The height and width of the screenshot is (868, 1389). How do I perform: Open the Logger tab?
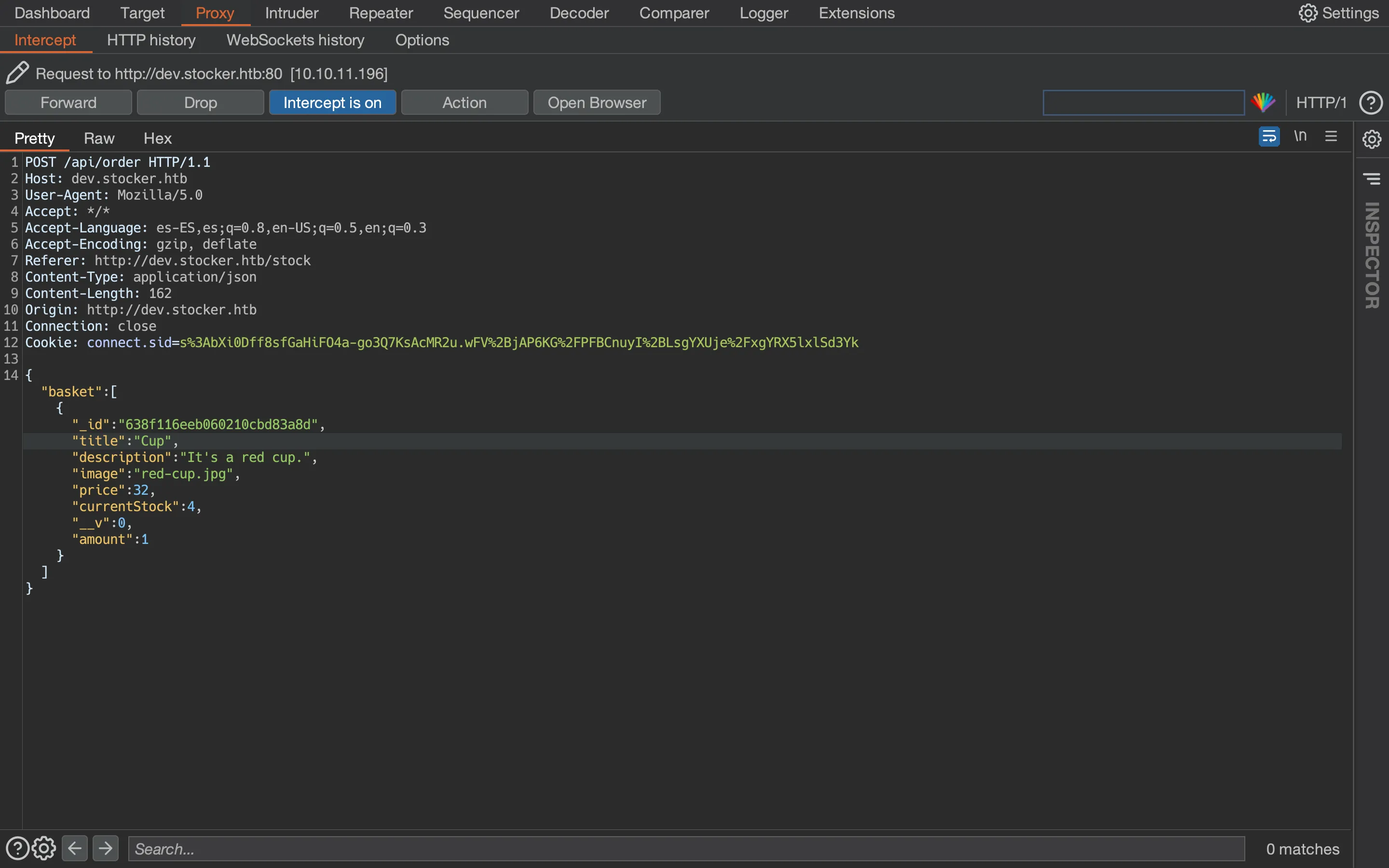763,13
